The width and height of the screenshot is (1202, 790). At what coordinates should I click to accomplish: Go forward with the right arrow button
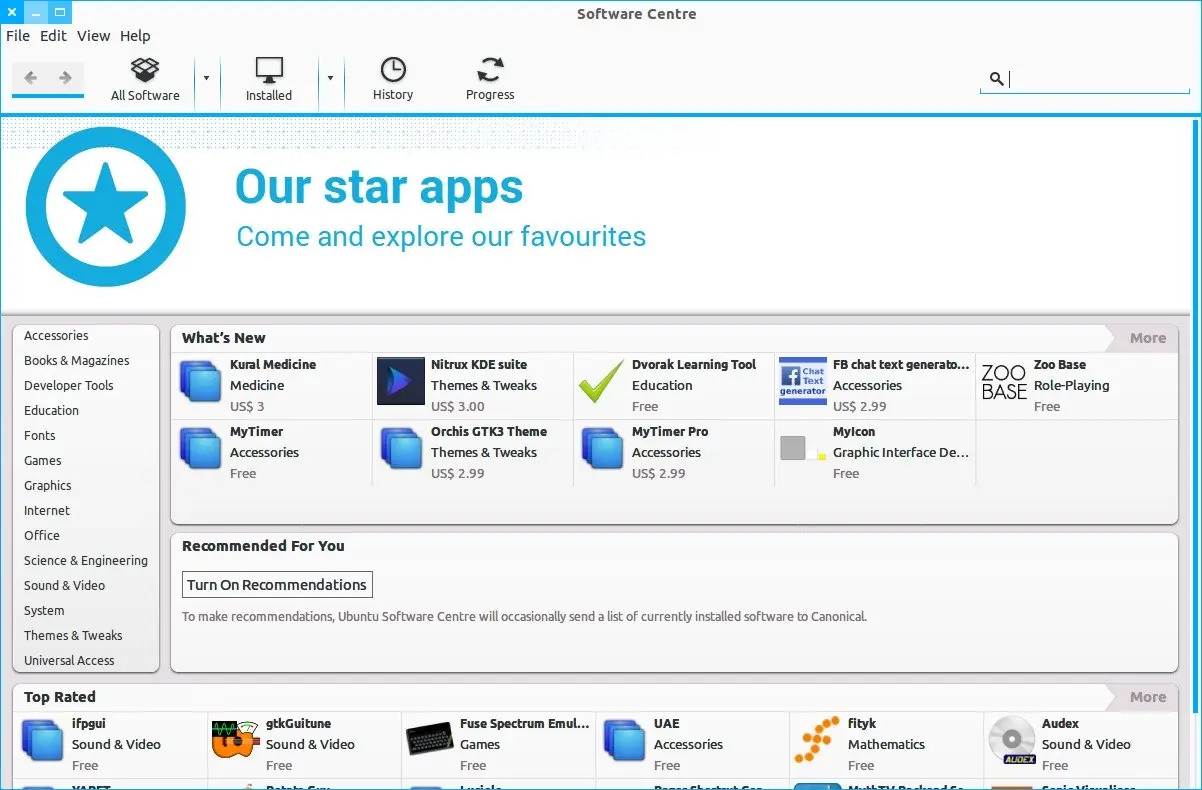pos(65,78)
